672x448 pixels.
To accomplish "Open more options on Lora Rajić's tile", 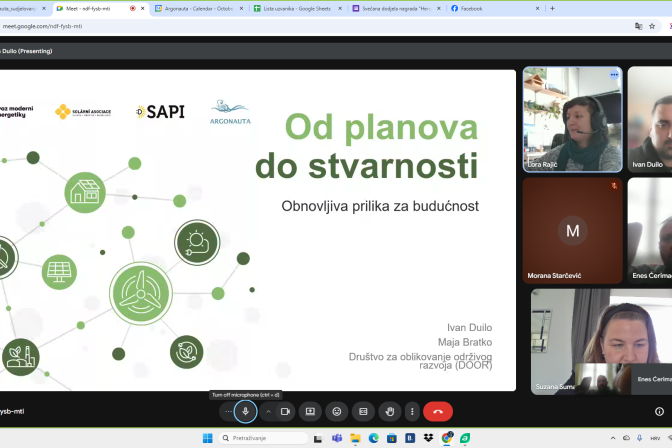I will (x=614, y=75).
